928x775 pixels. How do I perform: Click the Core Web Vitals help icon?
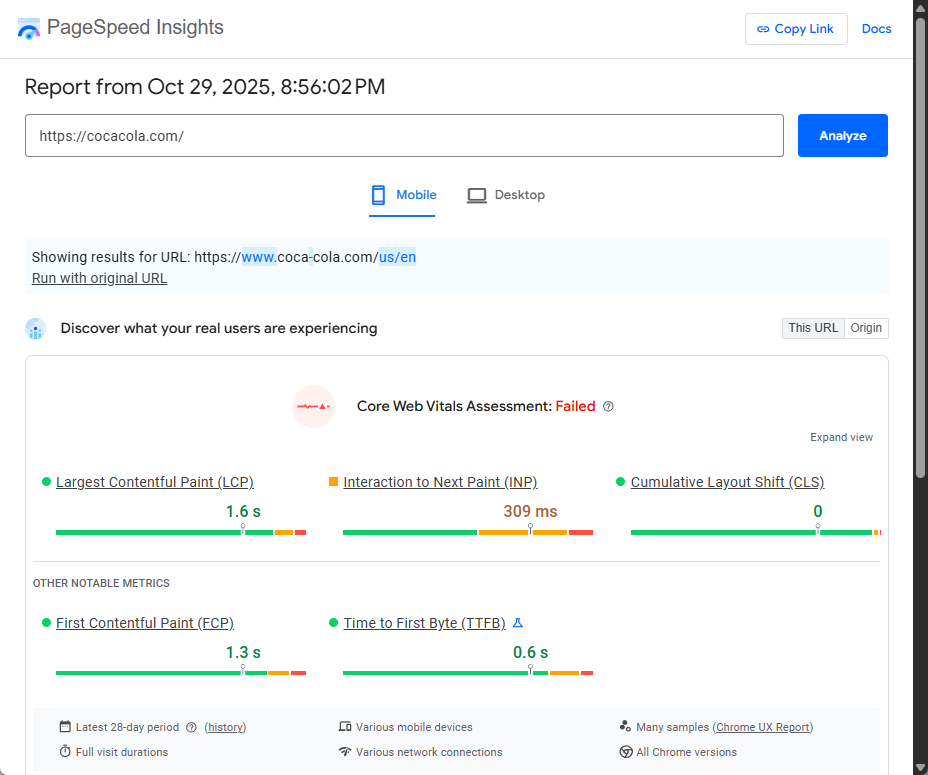[x=608, y=407]
